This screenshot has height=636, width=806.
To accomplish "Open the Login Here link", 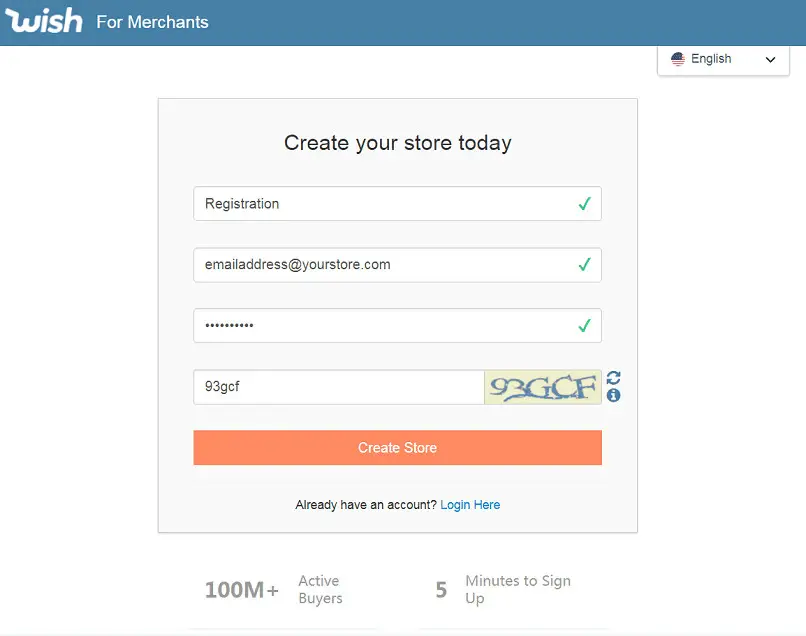I will [x=470, y=505].
